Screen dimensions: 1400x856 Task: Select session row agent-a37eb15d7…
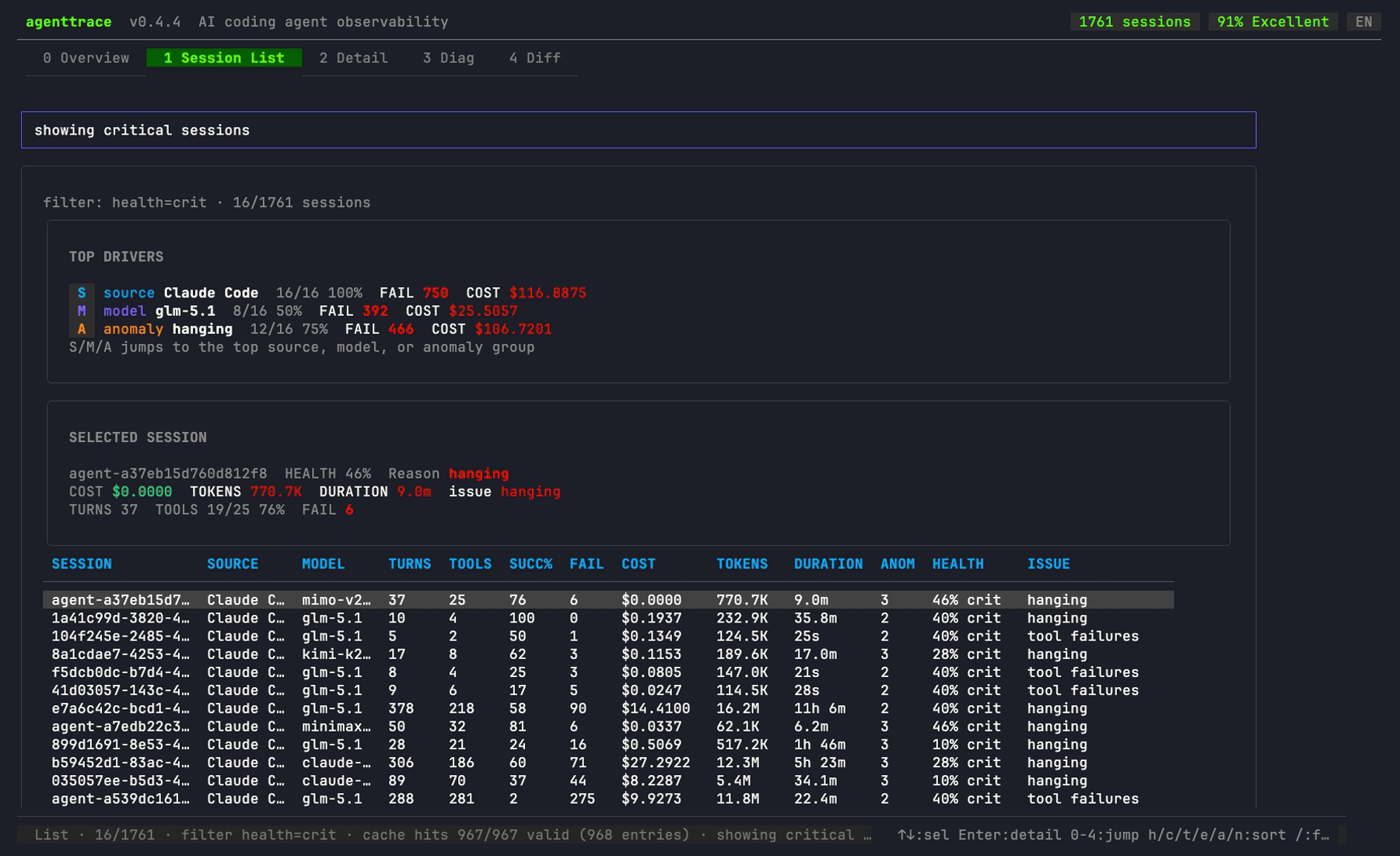point(608,600)
